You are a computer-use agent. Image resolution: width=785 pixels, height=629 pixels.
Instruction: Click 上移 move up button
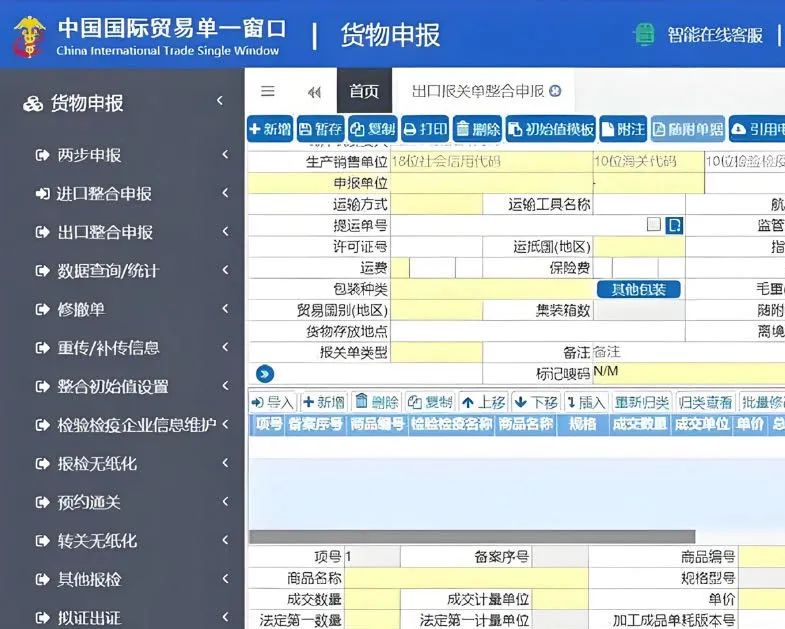[483, 402]
